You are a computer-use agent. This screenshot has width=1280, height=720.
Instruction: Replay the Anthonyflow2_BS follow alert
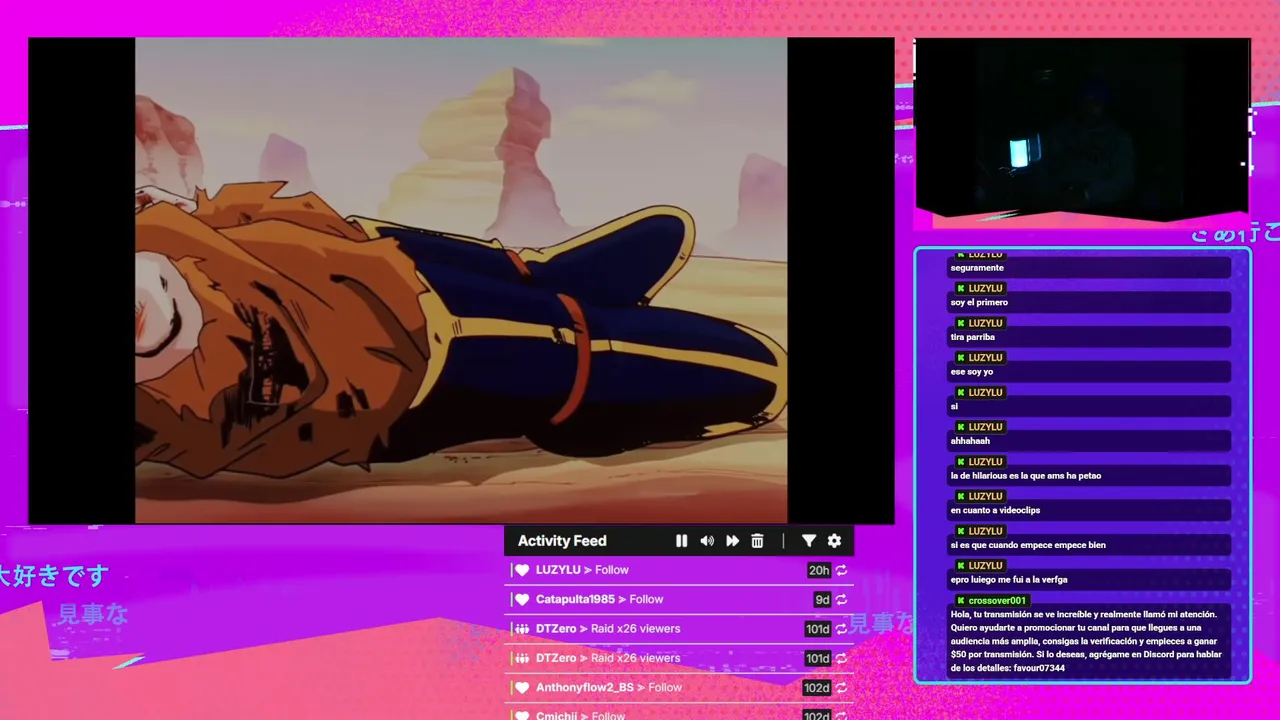click(842, 688)
